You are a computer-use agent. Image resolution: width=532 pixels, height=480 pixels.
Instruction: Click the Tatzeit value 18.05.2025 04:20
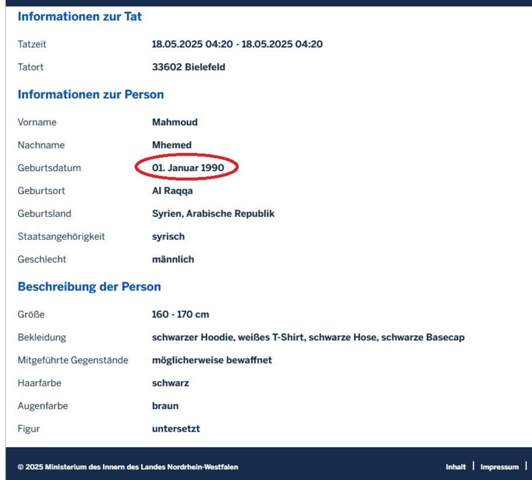[x=237, y=44]
